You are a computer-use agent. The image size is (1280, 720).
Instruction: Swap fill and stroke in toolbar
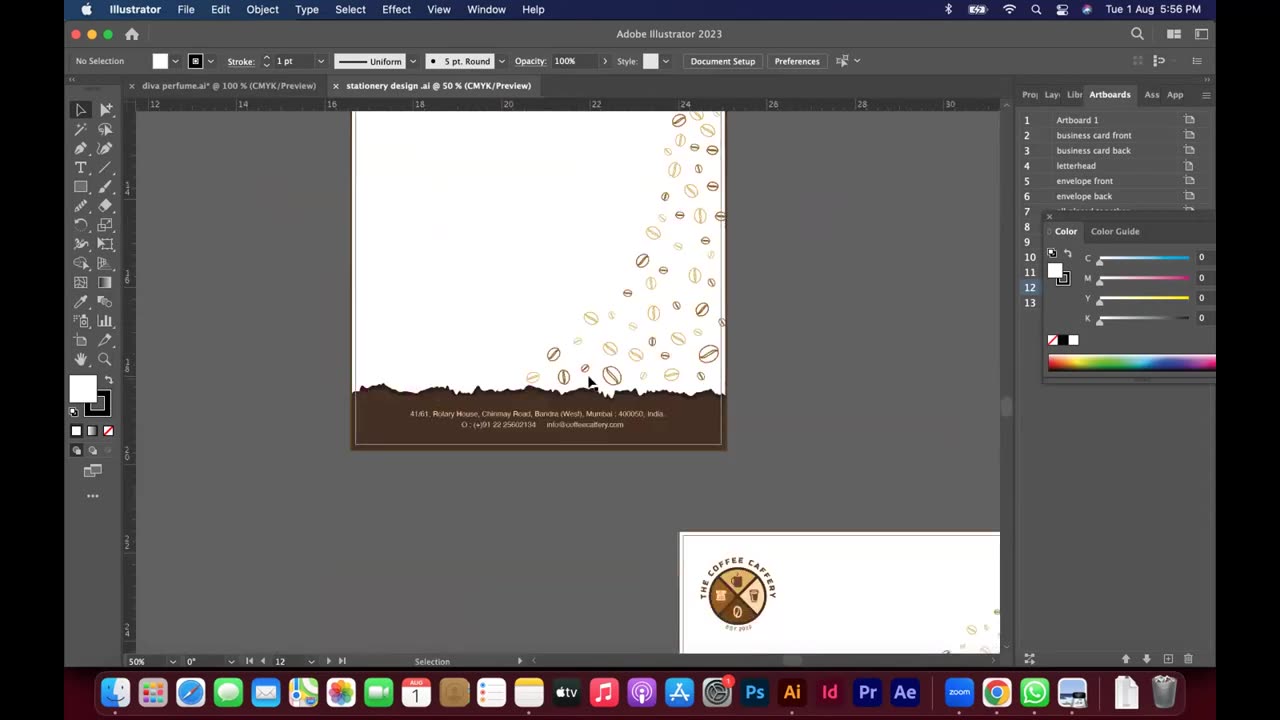pos(109,380)
